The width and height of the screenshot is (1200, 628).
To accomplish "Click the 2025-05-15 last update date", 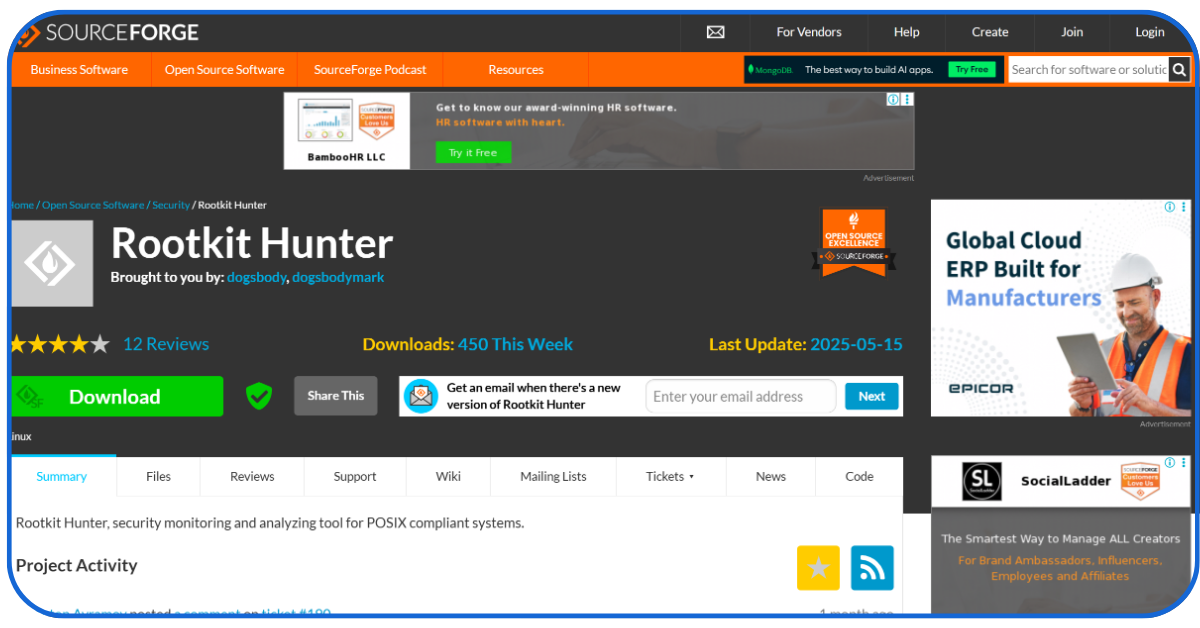I will tap(856, 344).
